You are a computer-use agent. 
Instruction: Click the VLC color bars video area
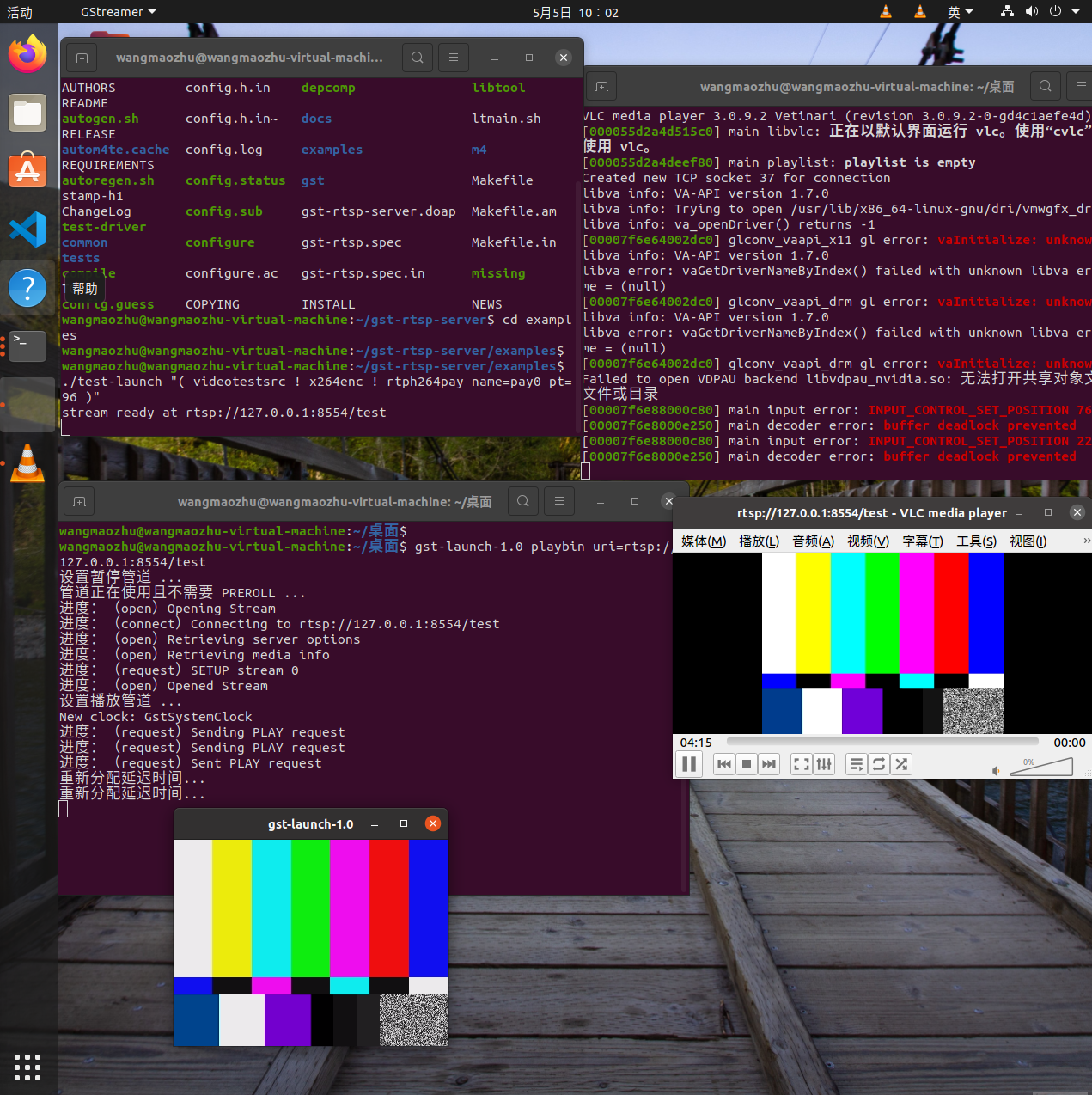(882, 643)
